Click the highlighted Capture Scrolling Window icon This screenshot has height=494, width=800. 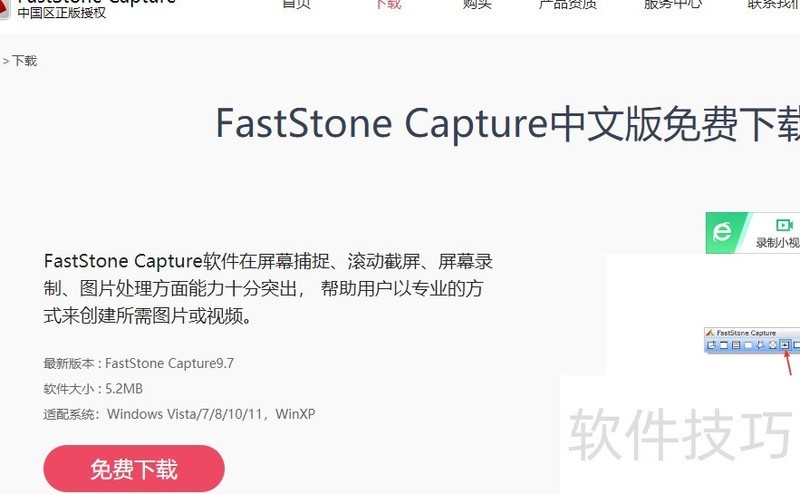[785, 345]
